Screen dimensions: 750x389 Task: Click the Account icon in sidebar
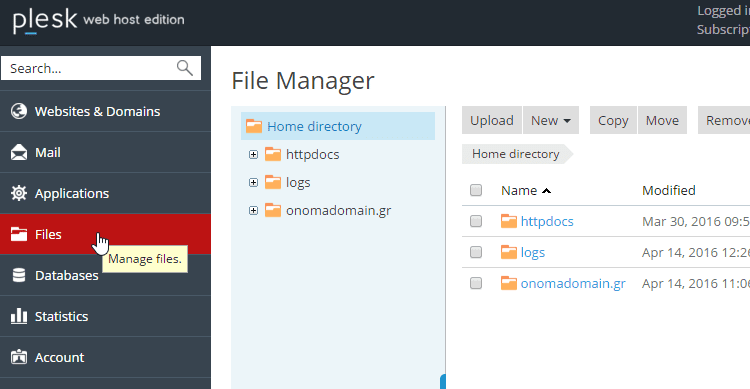click(x=19, y=357)
